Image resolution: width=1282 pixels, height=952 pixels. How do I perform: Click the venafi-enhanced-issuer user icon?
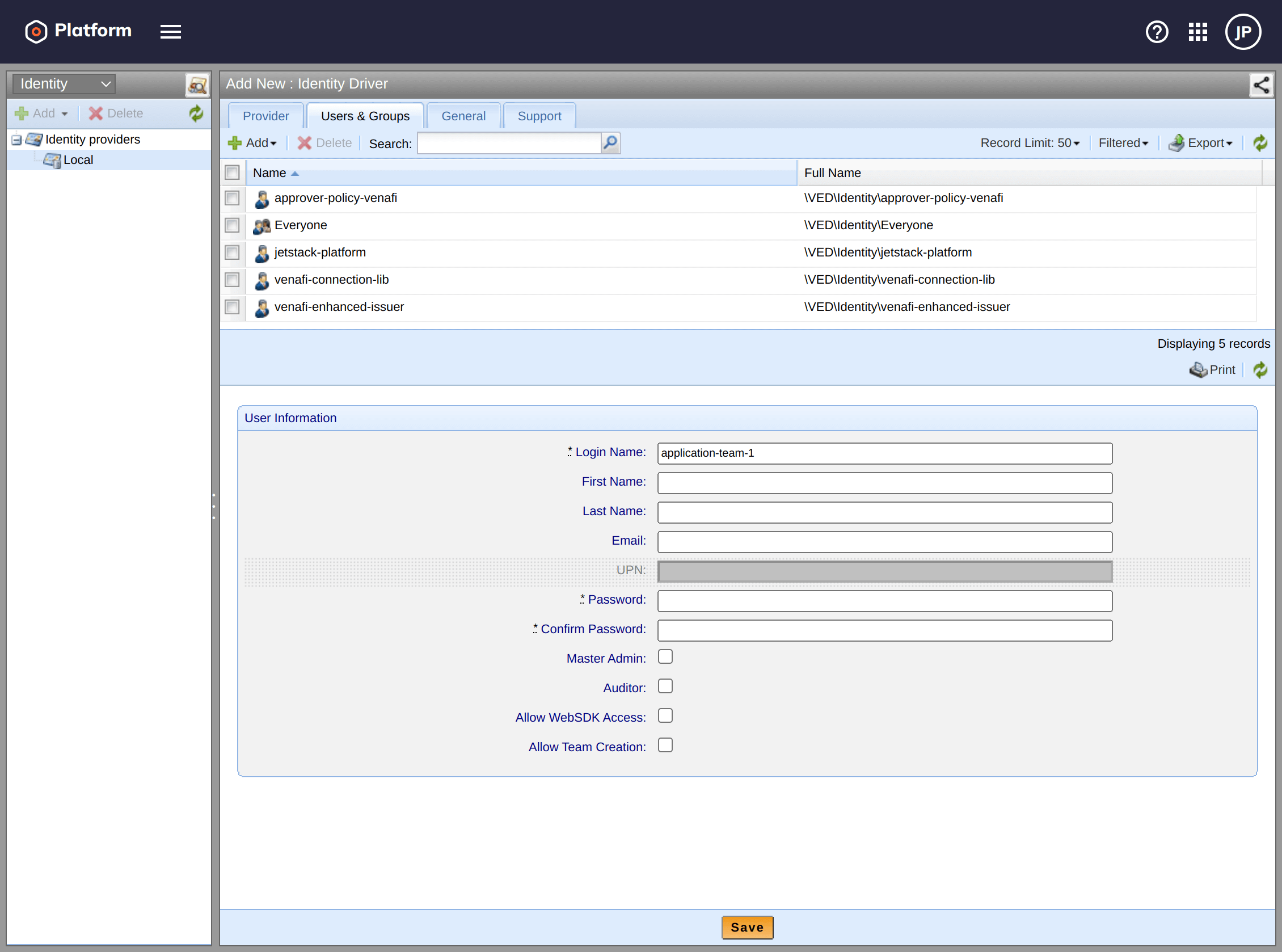click(262, 307)
